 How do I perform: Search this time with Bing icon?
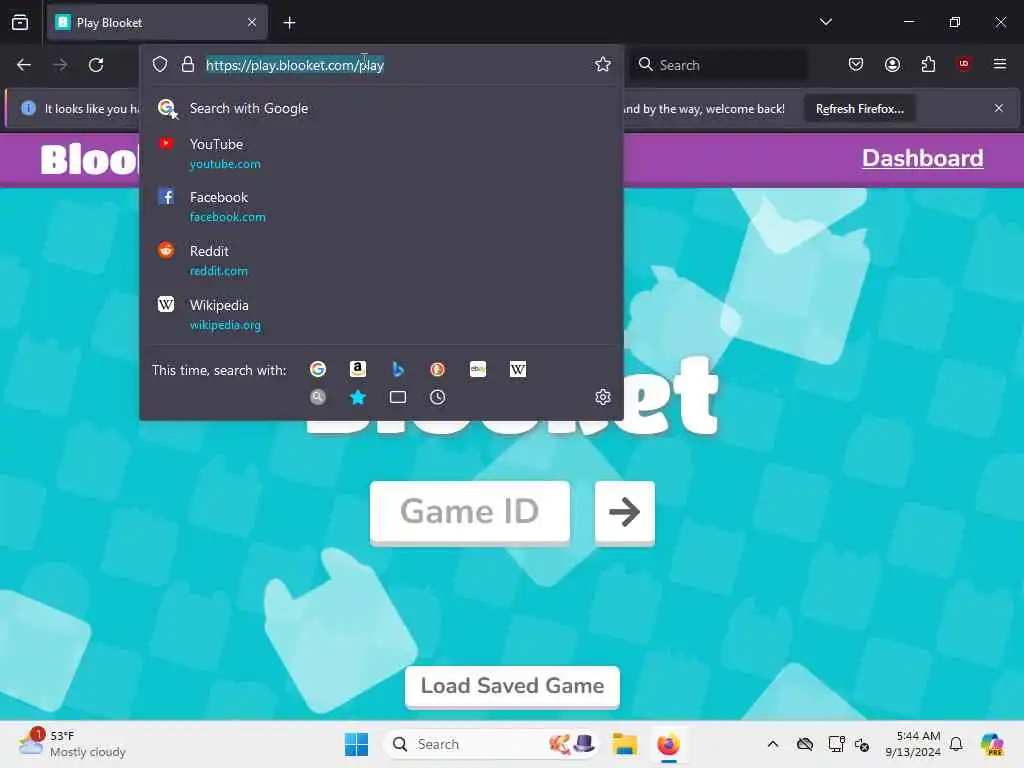click(x=398, y=370)
